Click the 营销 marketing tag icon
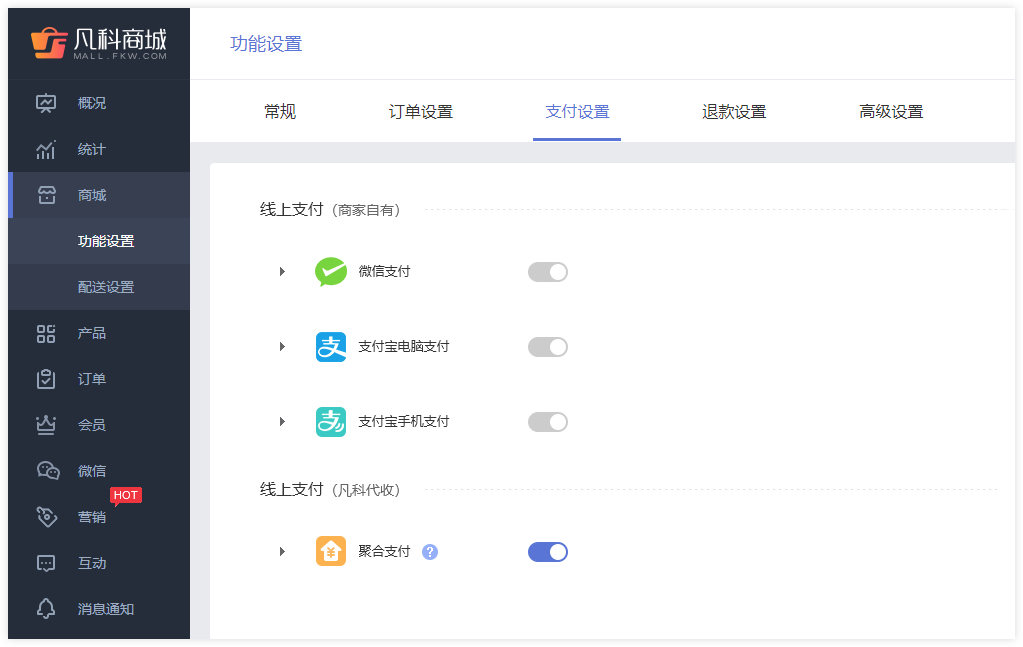The height and width of the screenshot is (647, 1023). [46, 517]
